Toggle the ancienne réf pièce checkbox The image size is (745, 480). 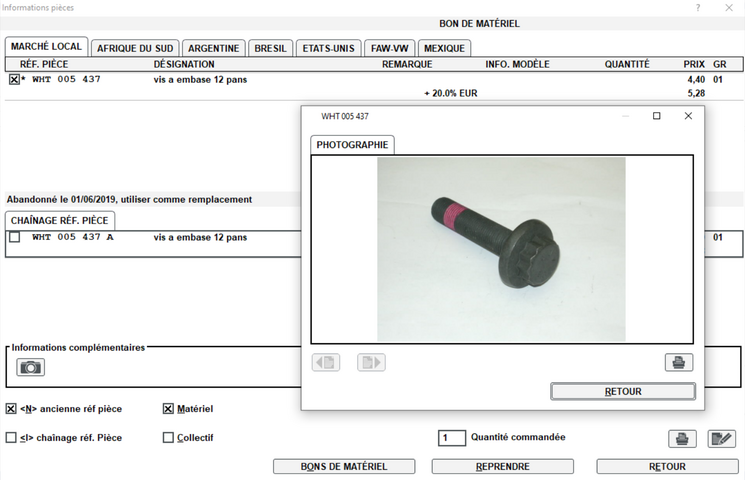(11, 409)
